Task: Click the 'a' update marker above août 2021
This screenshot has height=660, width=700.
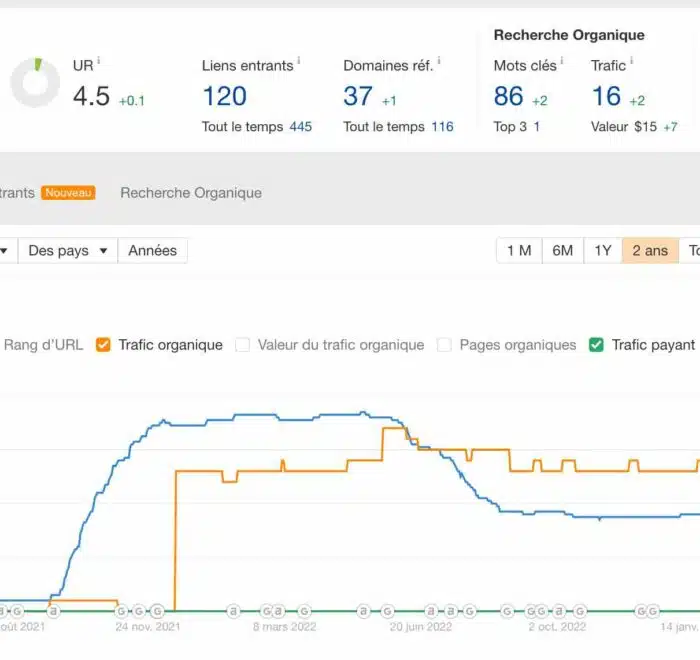Action: [x=54, y=610]
